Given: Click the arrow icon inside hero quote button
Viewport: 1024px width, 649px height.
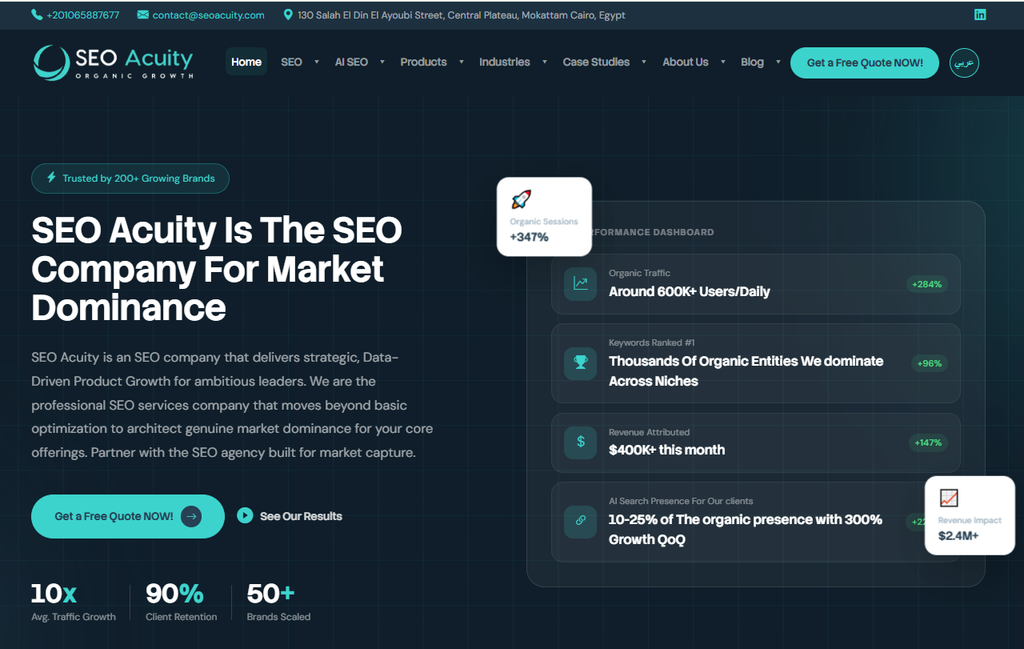Looking at the screenshot, I should 191,516.
